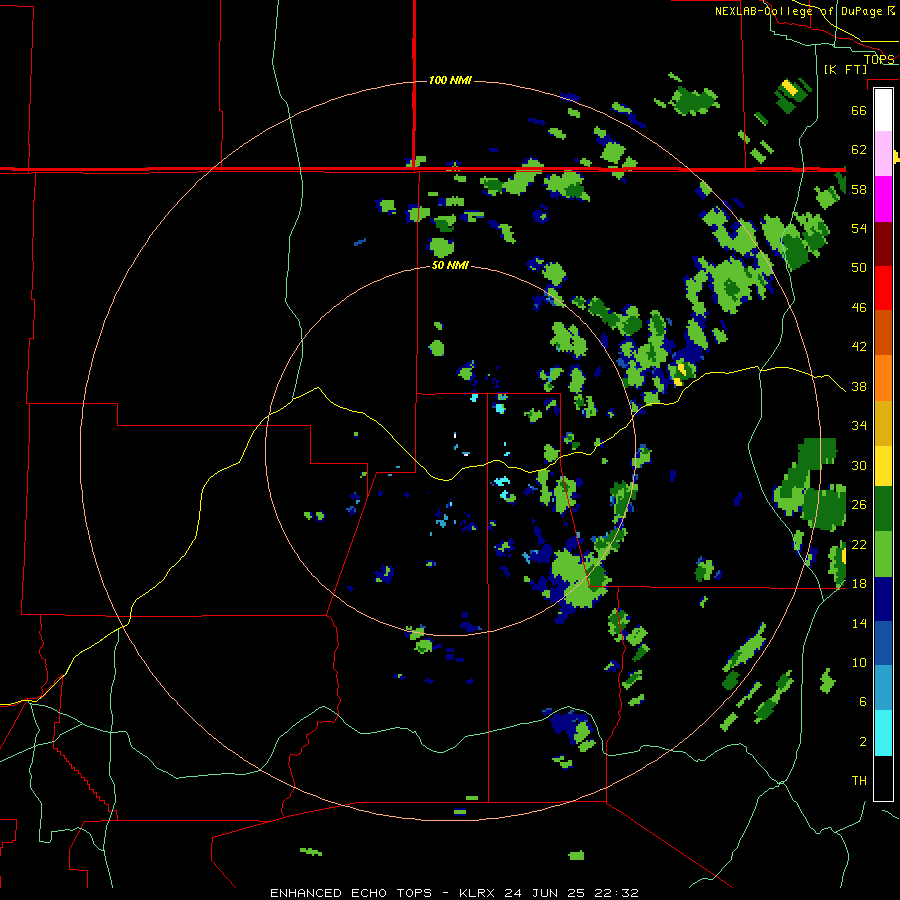Click the legend value 22

(859, 544)
